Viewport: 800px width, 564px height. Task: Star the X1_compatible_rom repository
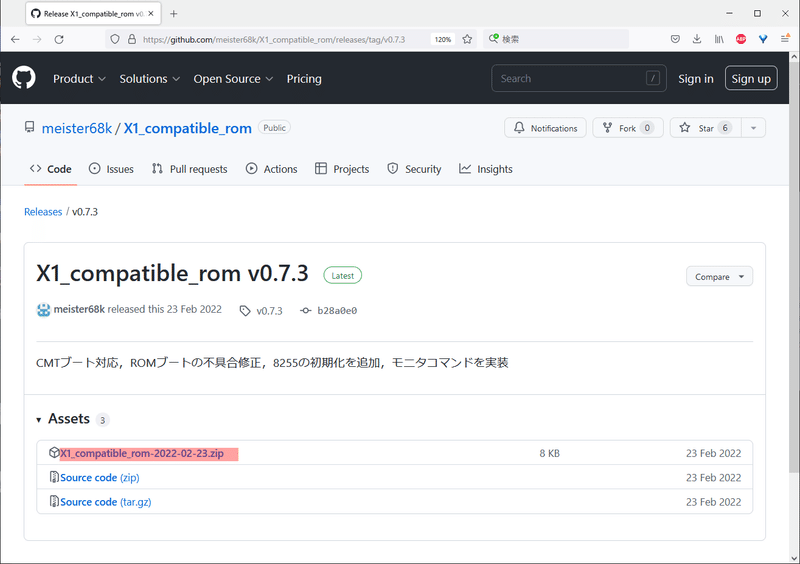coord(706,128)
